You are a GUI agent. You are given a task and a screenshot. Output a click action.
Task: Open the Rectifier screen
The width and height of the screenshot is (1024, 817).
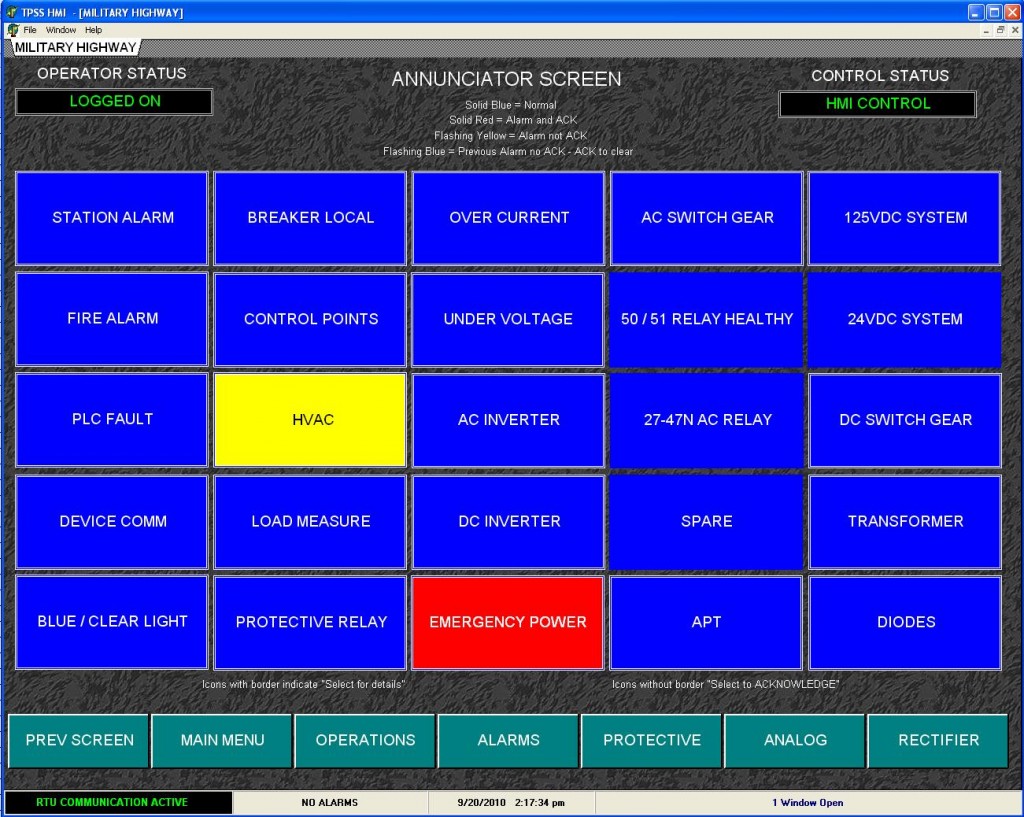tap(938, 740)
